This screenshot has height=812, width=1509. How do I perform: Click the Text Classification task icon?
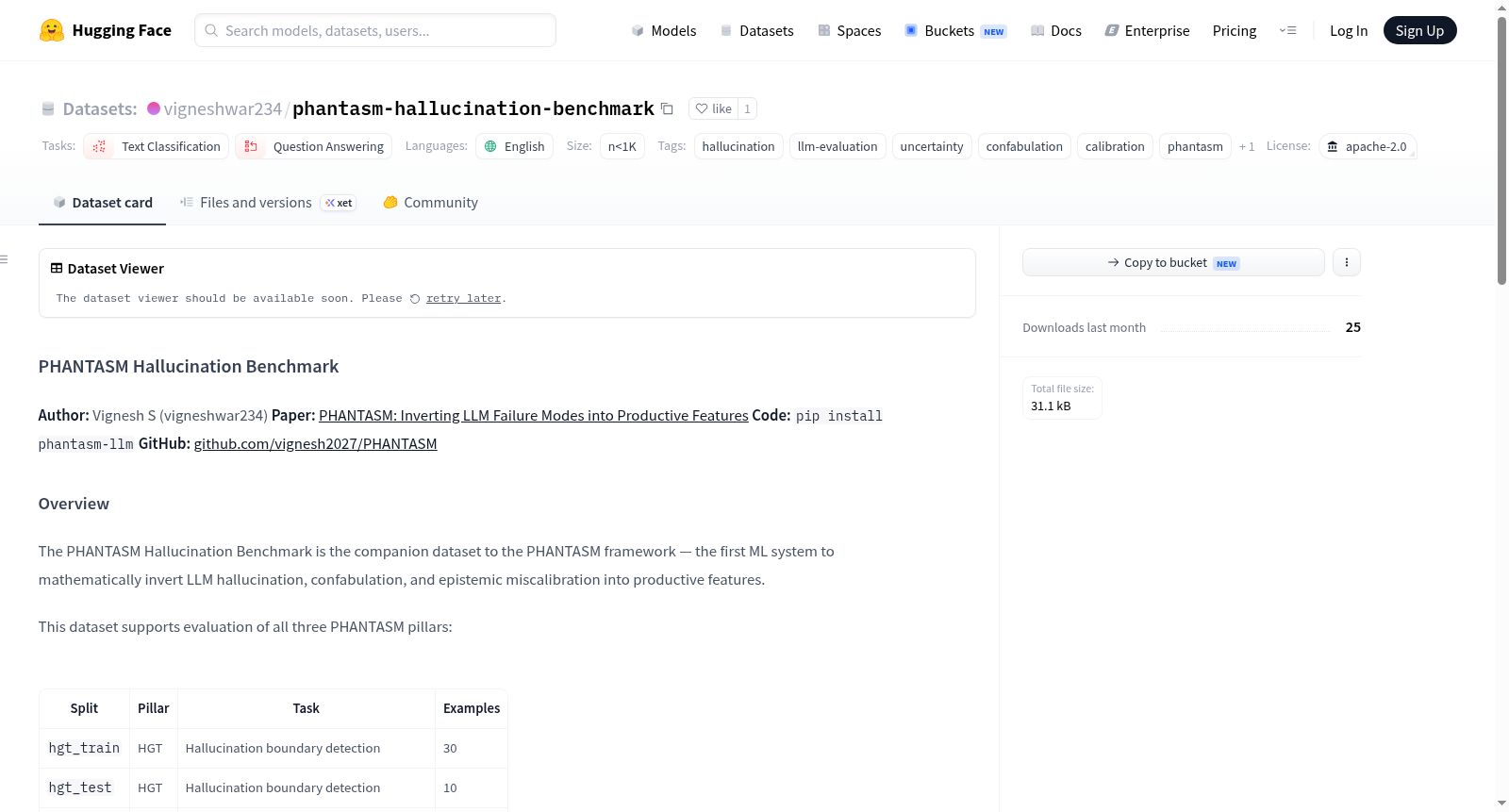pos(99,146)
